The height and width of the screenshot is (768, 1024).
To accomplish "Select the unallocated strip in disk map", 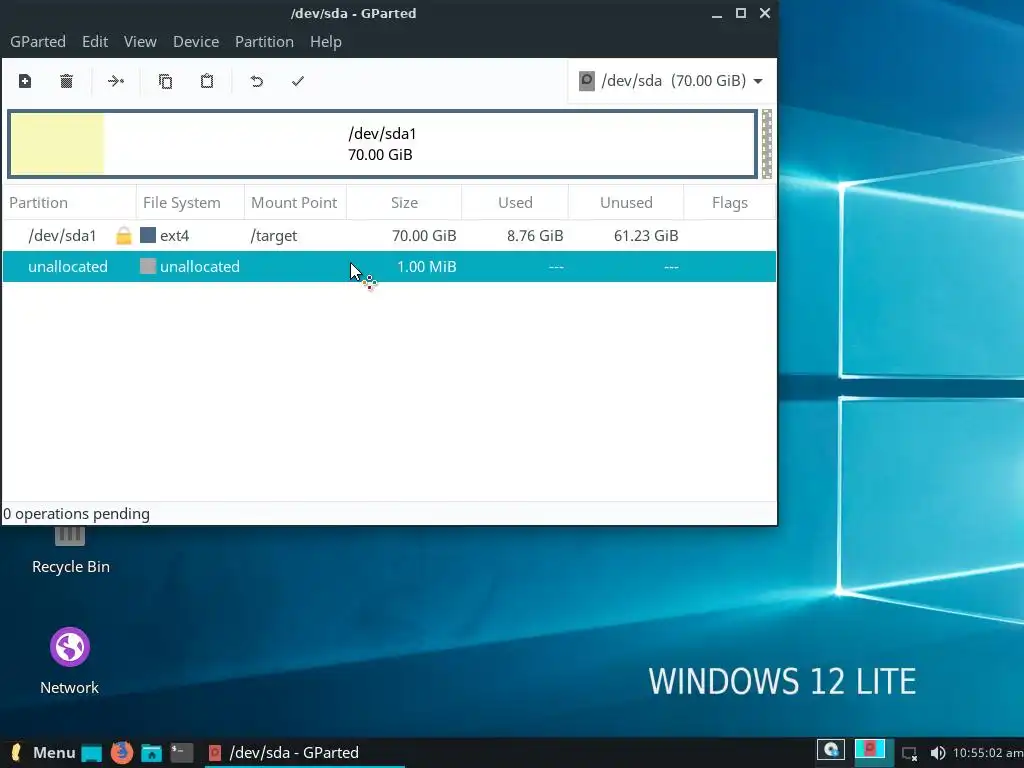I will coord(767,144).
